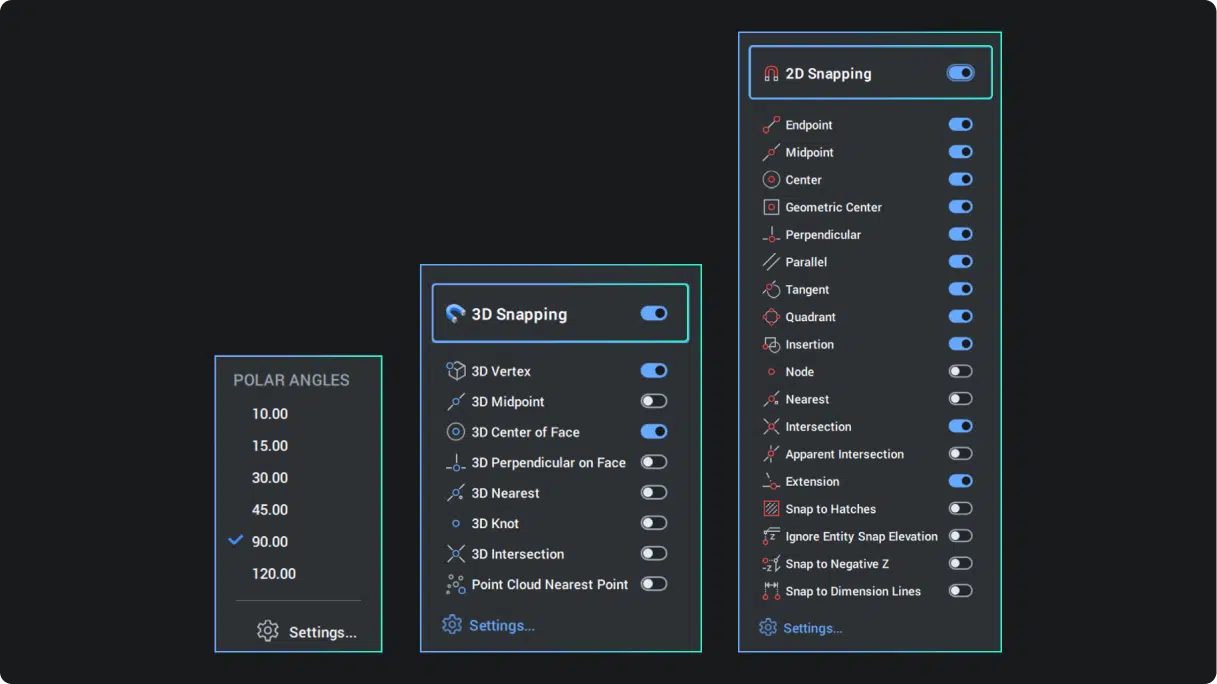Viewport: 1217px width, 684px height.
Task: Disable the Endpoint snap toggle
Action: [960, 124]
